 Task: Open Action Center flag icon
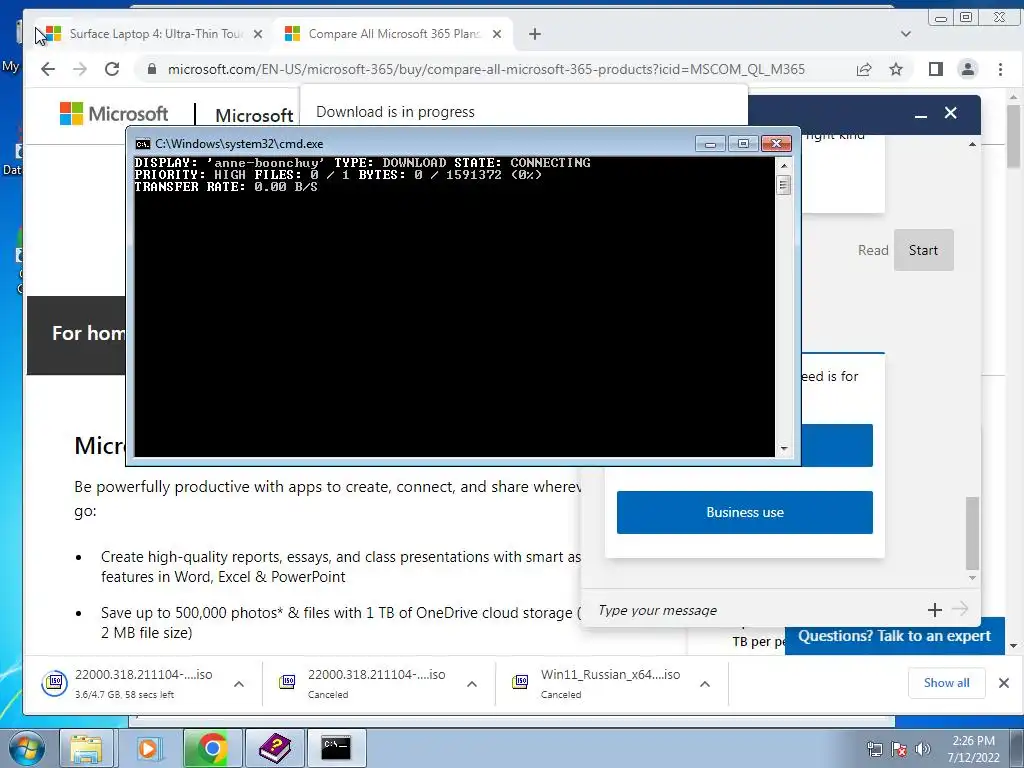point(899,749)
